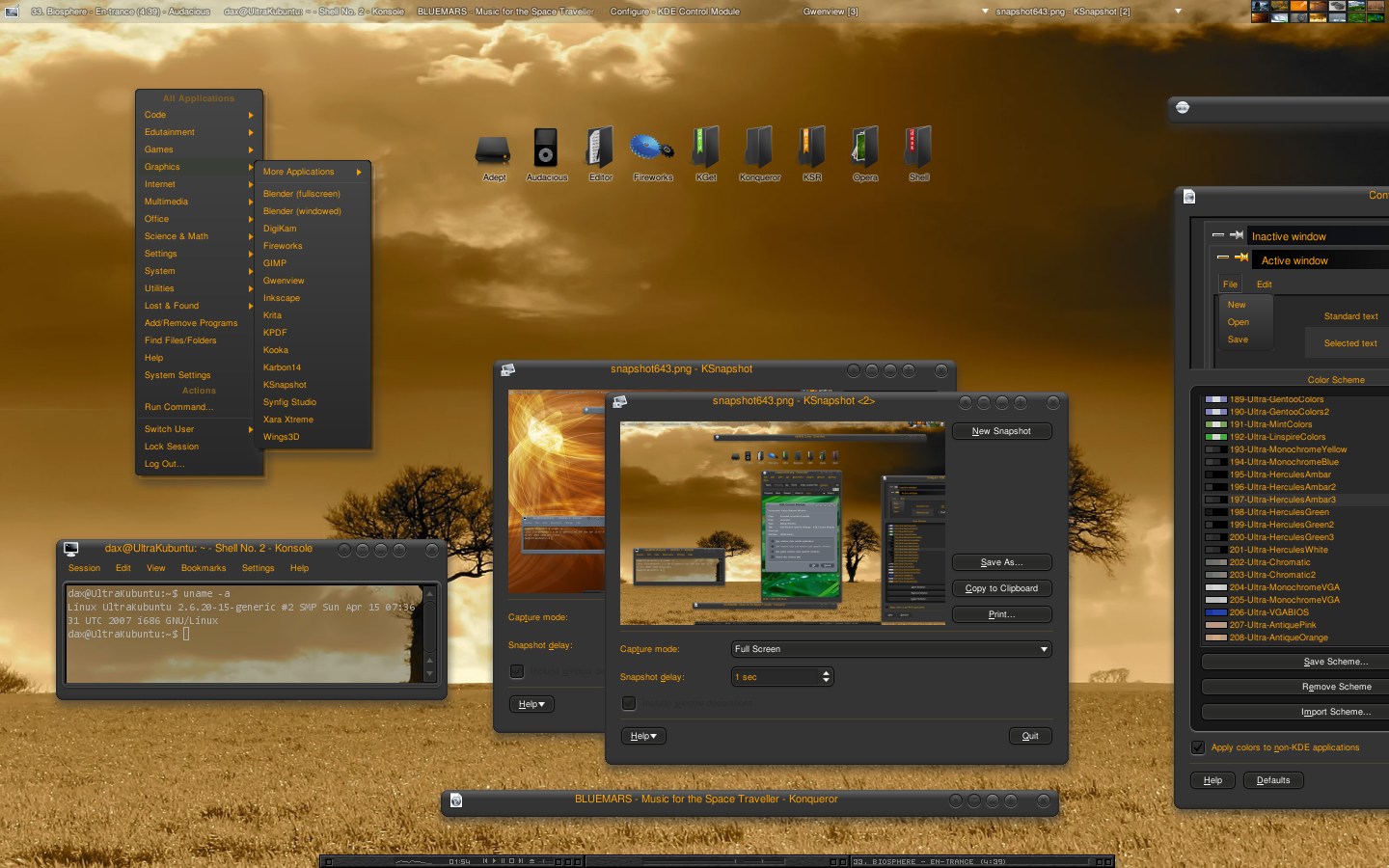Select 197-Ultra-HerculesAmbar3 color scheme
This screenshot has height=868, width=1389.
coord(1294,500)
